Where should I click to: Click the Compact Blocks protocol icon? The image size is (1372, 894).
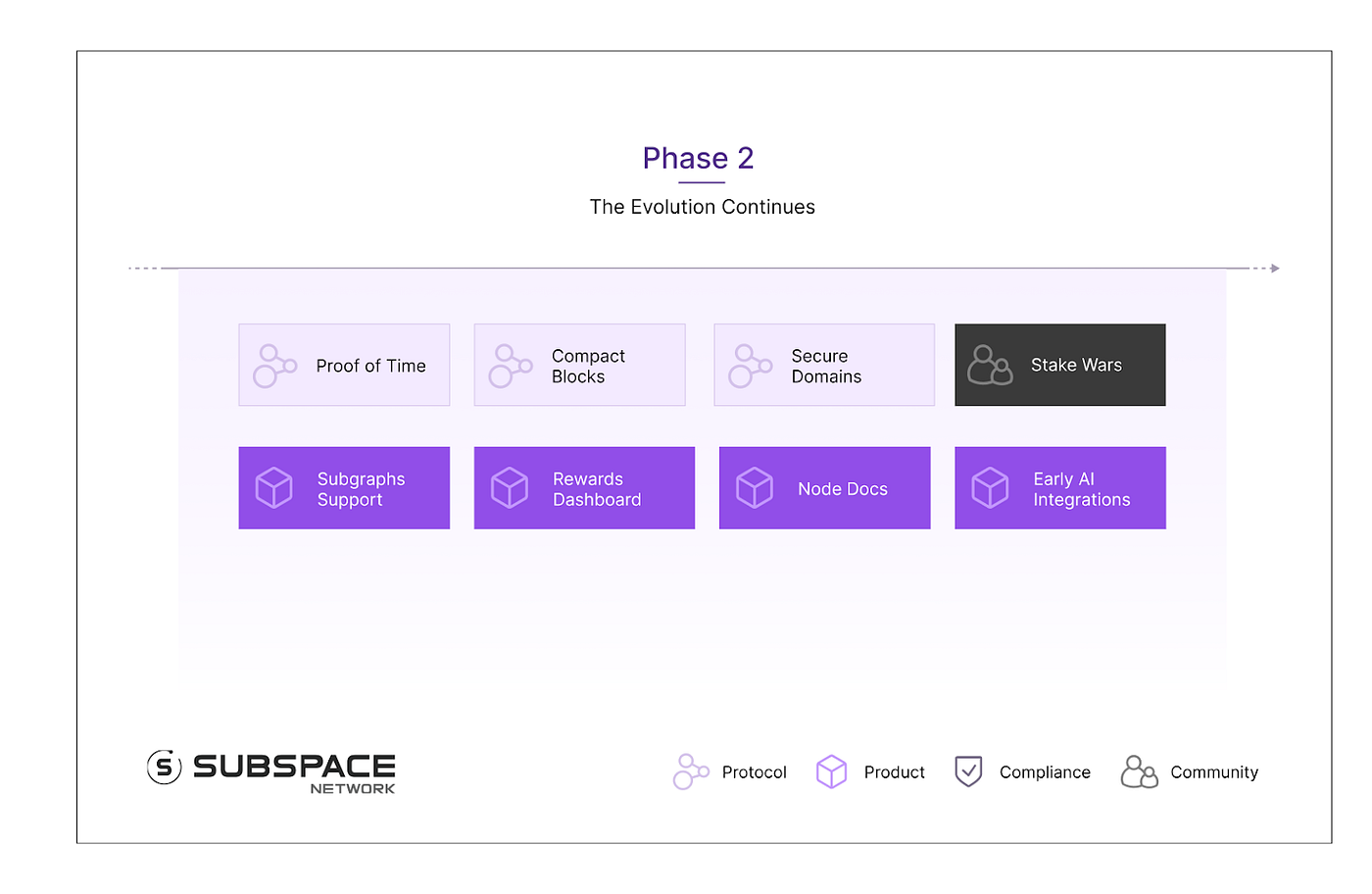(x=510, y=366)
